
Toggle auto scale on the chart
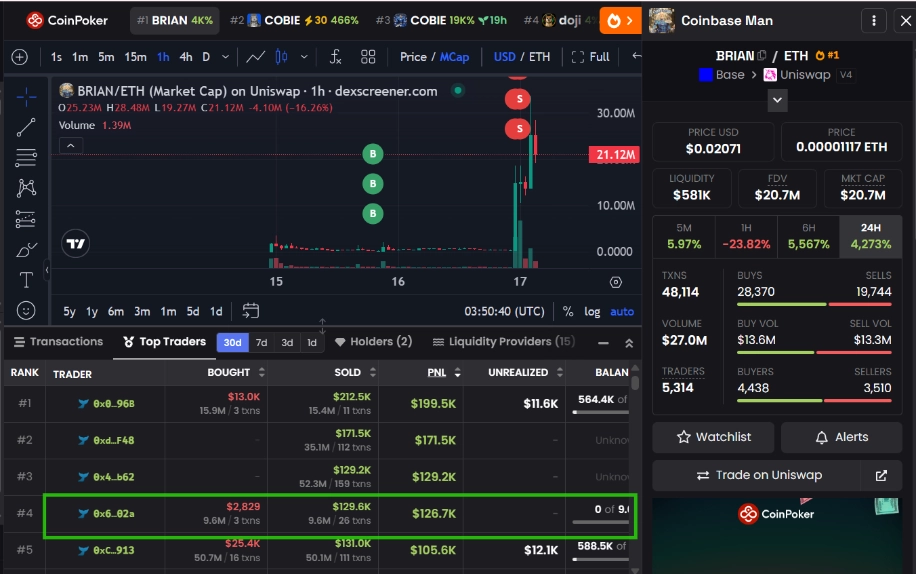pos(622,311)
